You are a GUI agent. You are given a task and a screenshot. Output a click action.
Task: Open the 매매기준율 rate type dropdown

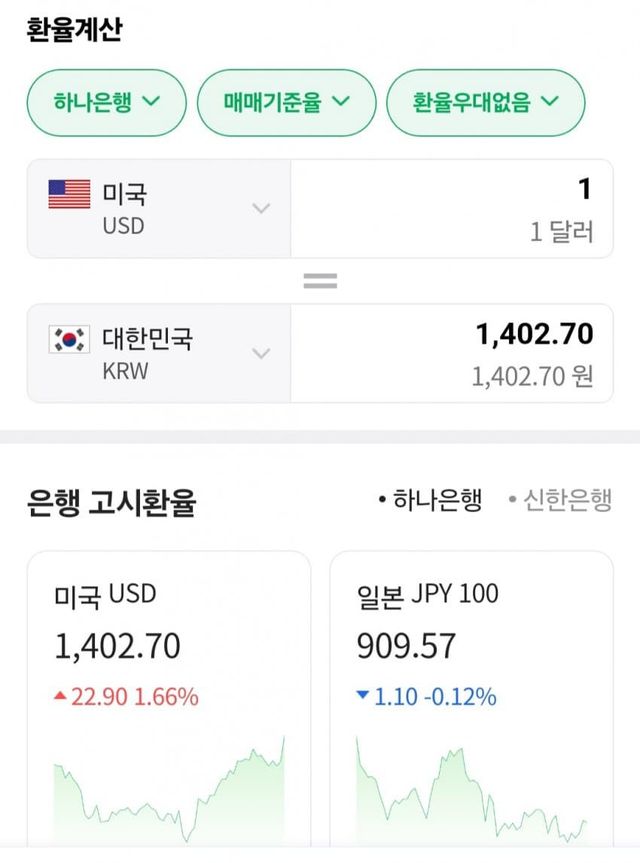click(285, 102)
